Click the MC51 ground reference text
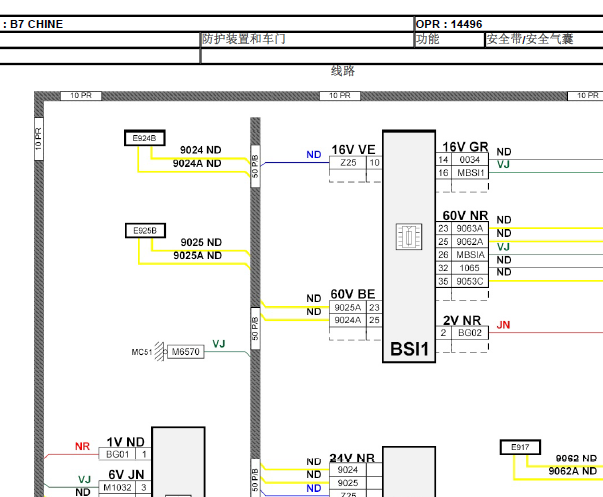This screenshot has height=497, width=603. coord(142,352)
